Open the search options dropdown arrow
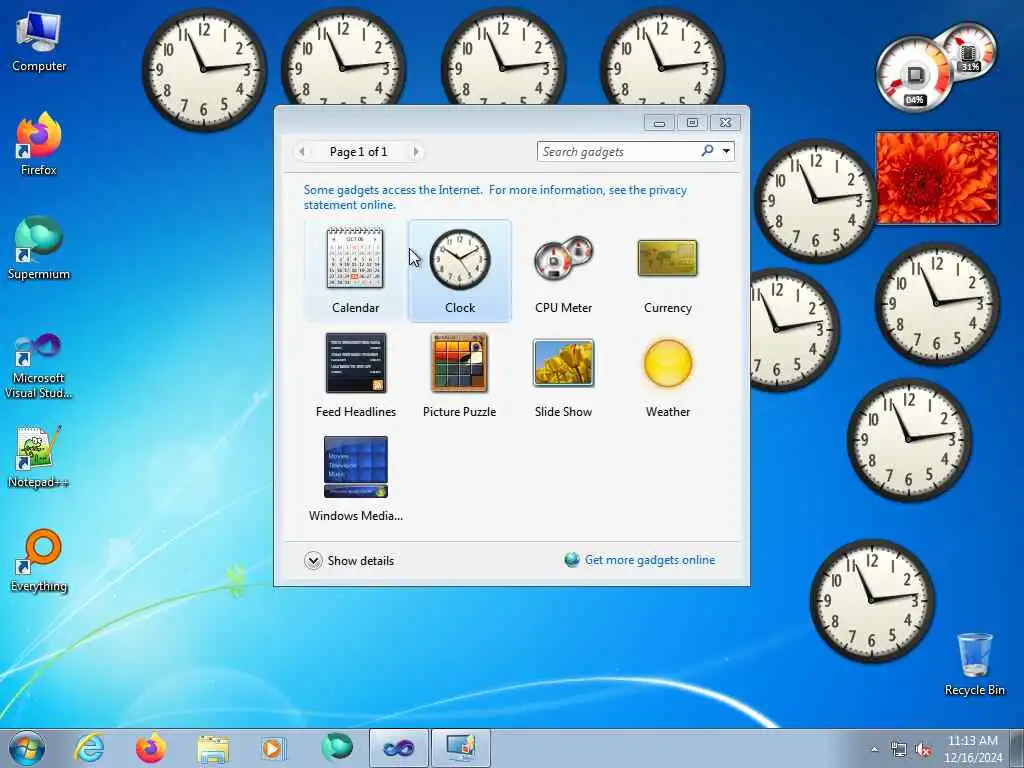The height and width of the screenshot is (768, 1024). 726,152
